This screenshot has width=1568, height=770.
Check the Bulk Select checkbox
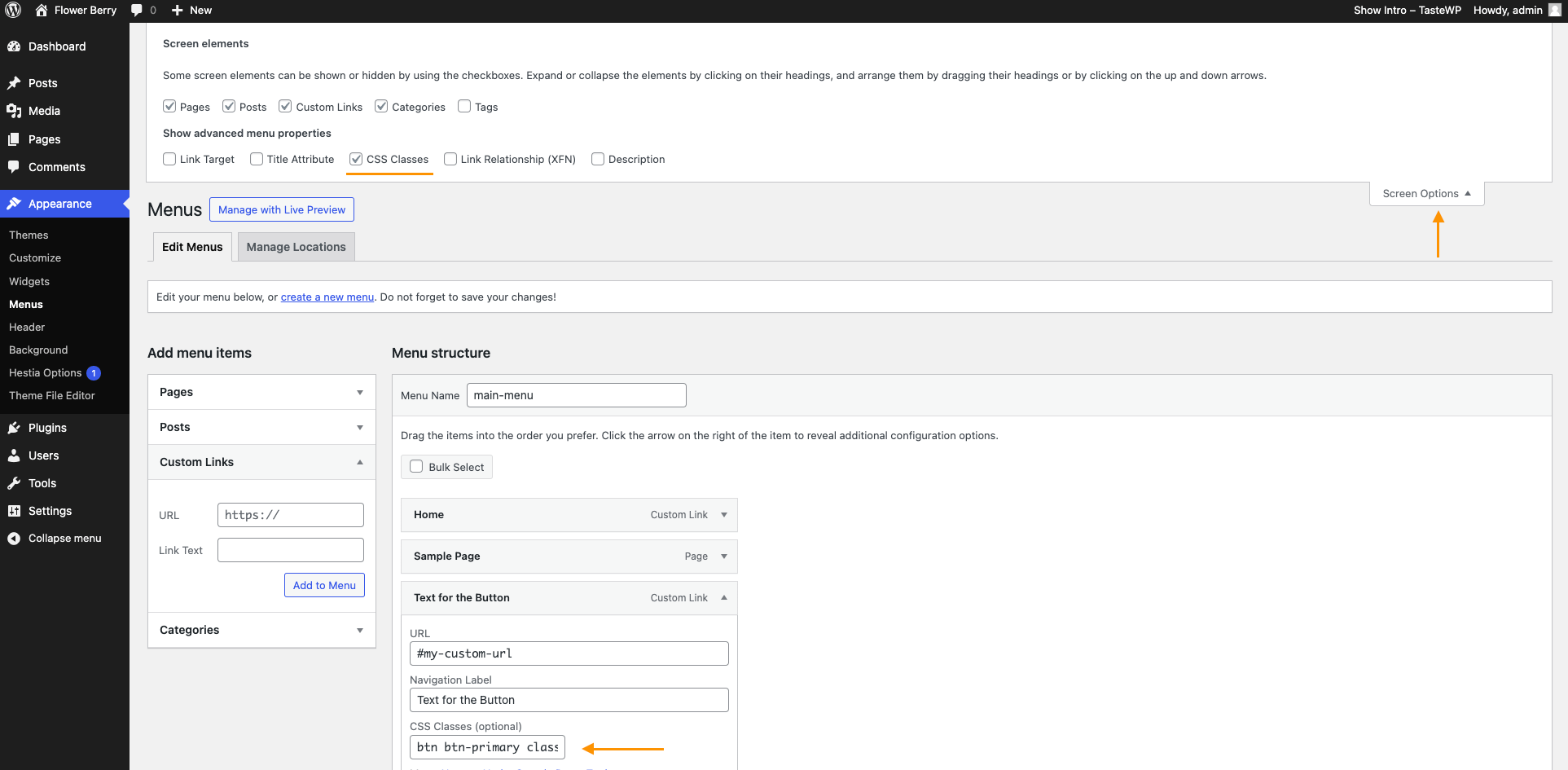(416, 467)
